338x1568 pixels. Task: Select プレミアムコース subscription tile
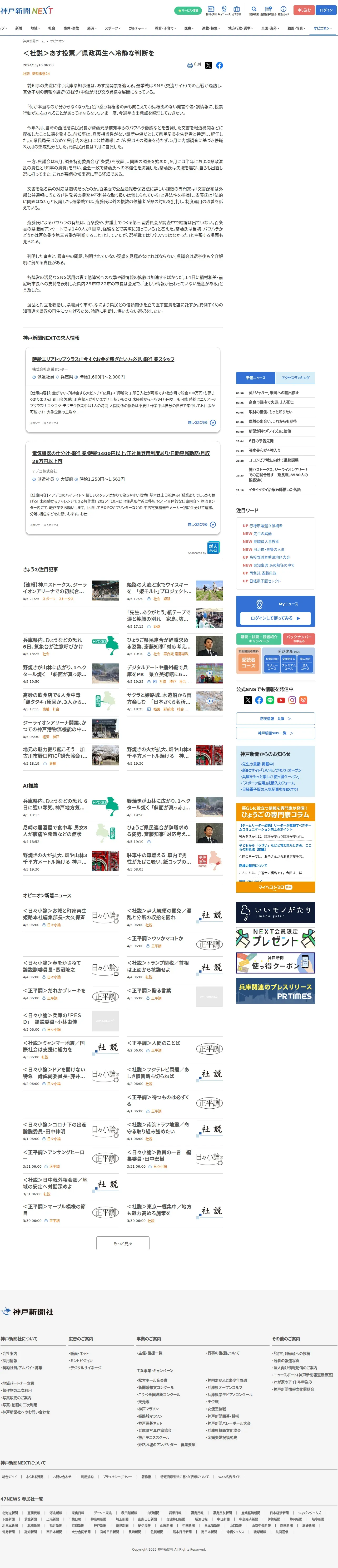[288, 663]
